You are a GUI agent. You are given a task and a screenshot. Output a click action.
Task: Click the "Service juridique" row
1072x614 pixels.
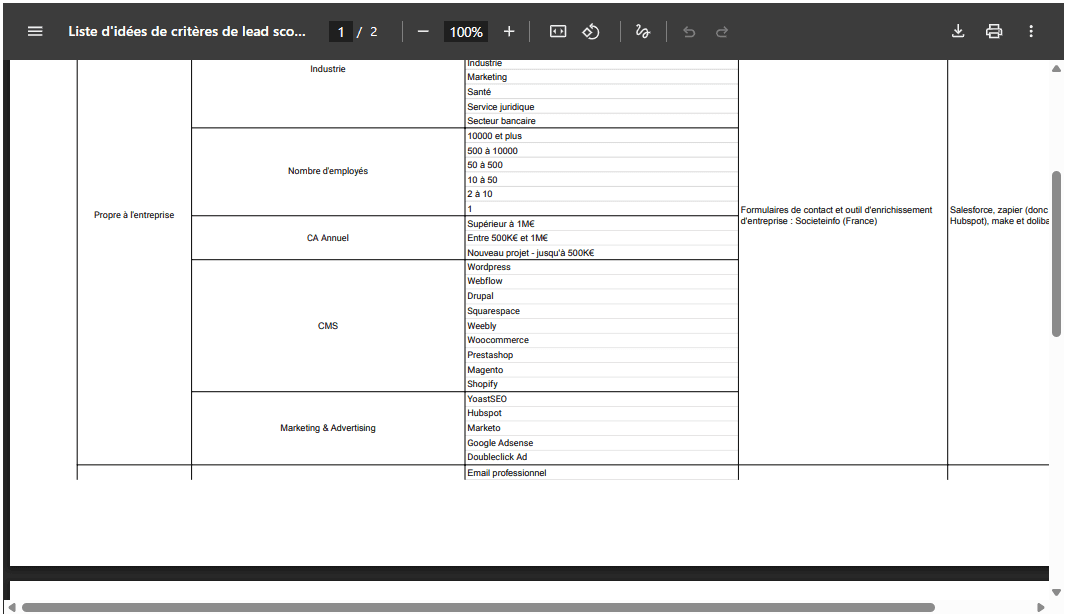(x=601, y=107)
